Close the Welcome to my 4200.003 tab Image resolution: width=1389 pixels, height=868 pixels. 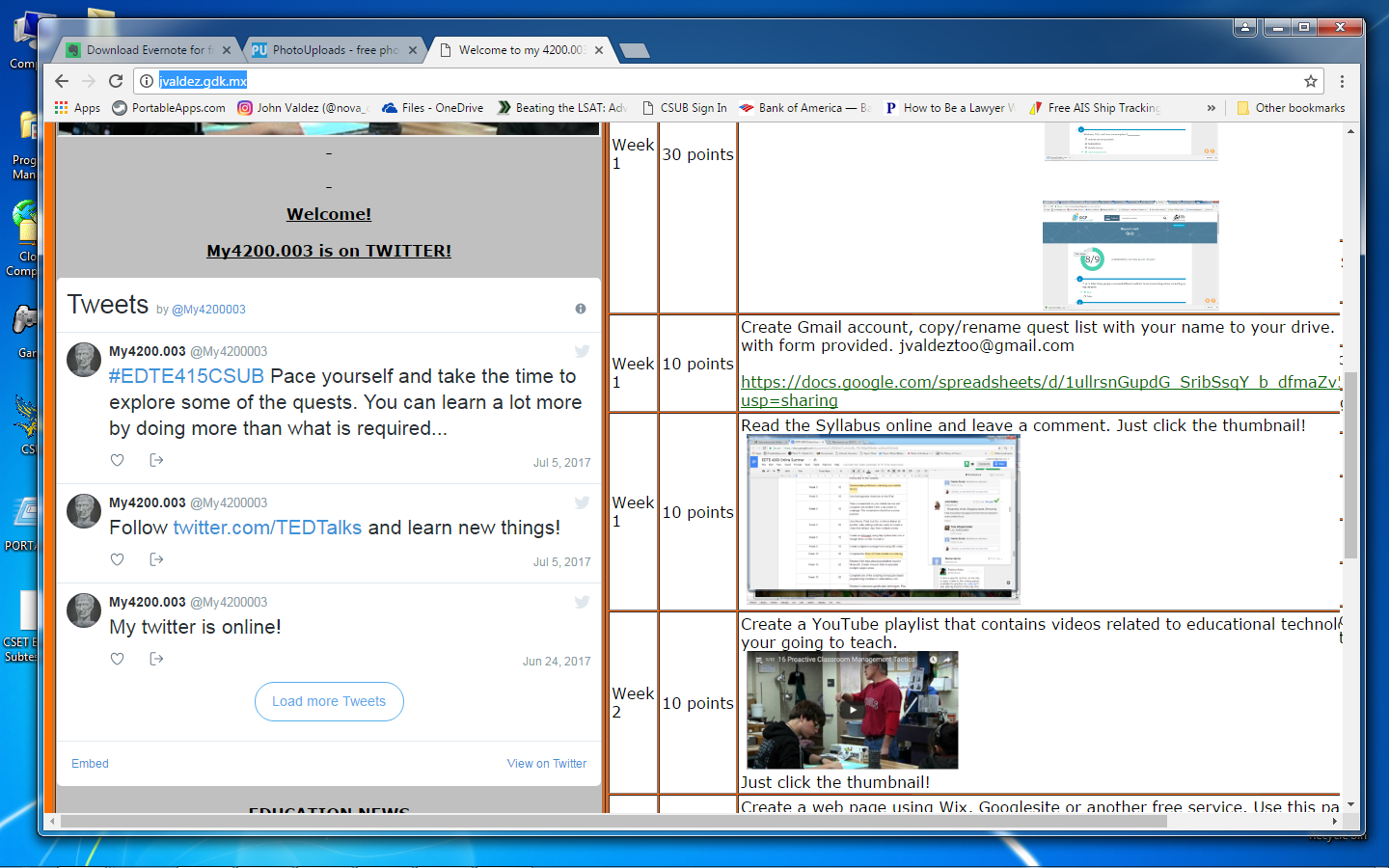pos(599,50)
